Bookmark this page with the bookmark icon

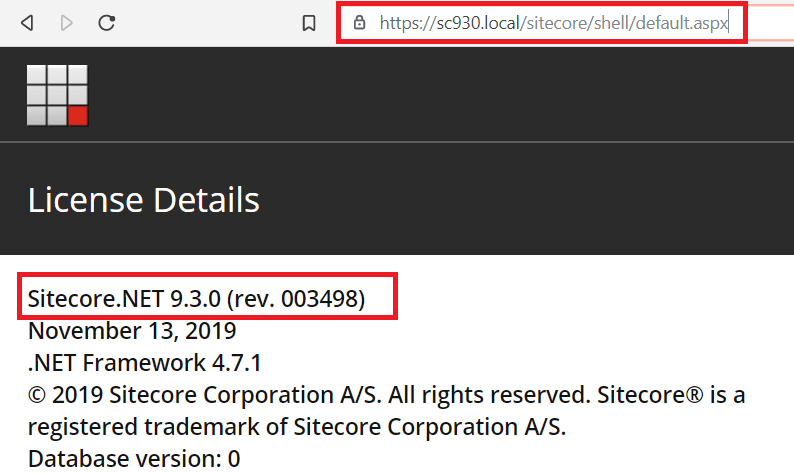pos(309,22)
